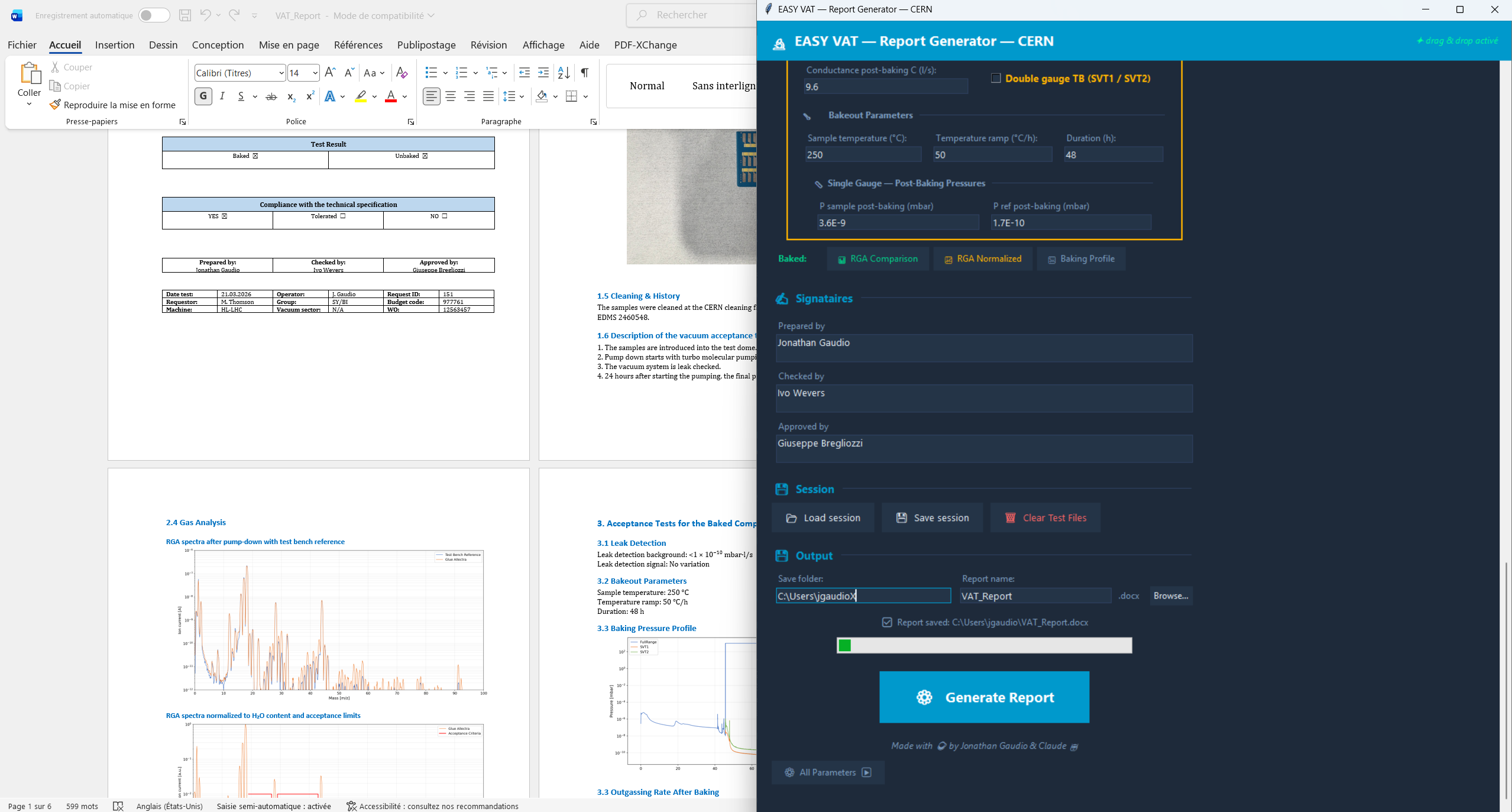Viewport: 1512px width, 812px height.
Task: Open bullet list style dropdown arrow
Action: pyautogui.click(x=445, y=73)
